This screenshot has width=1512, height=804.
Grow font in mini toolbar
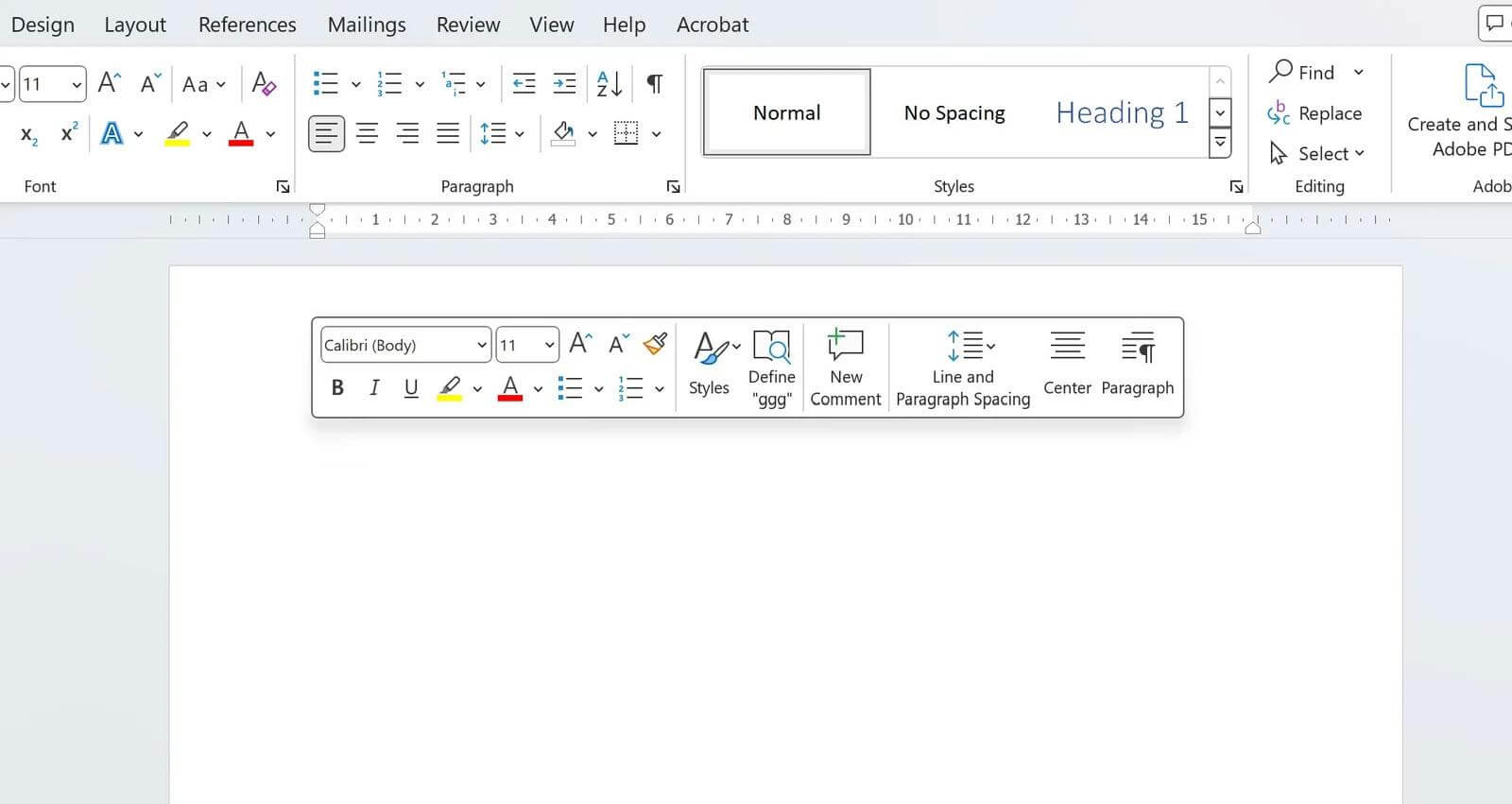coord(581,344)
